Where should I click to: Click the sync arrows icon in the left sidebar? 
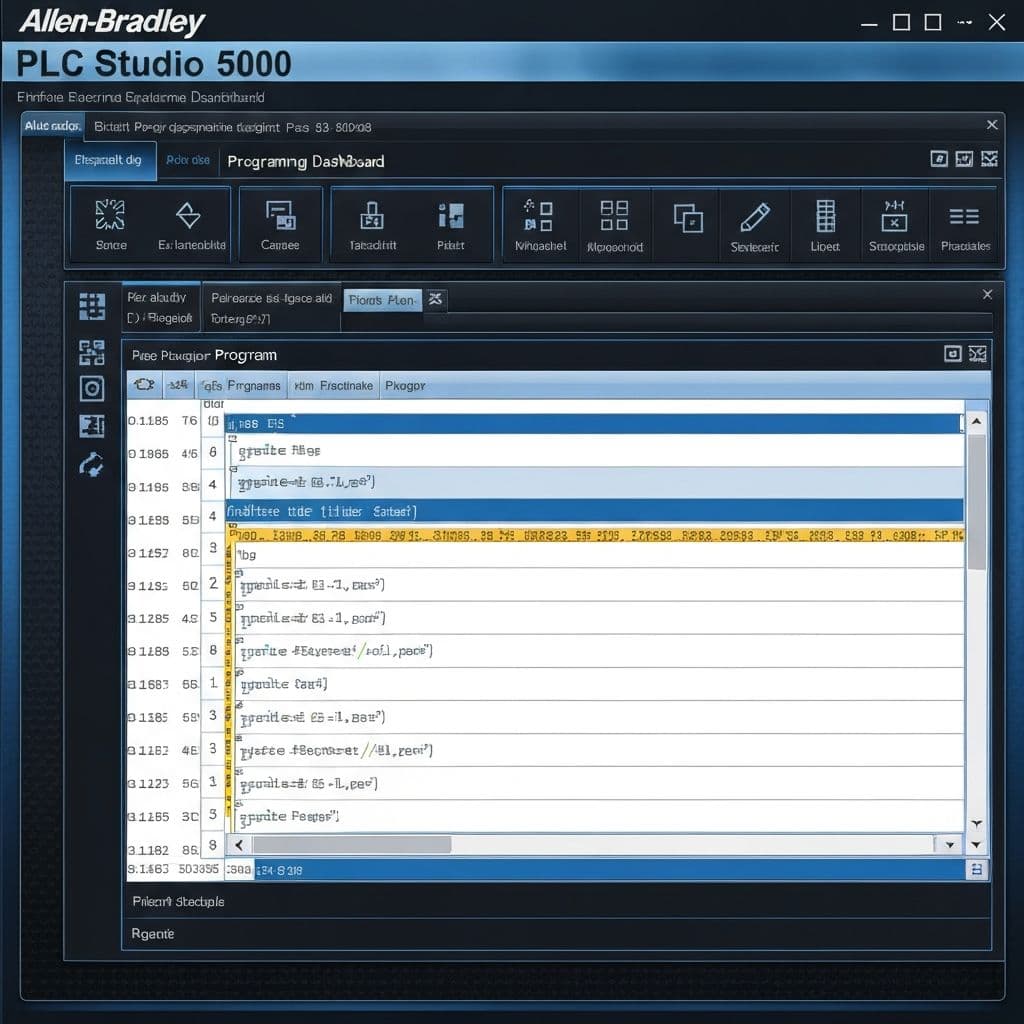click(92, 462)
